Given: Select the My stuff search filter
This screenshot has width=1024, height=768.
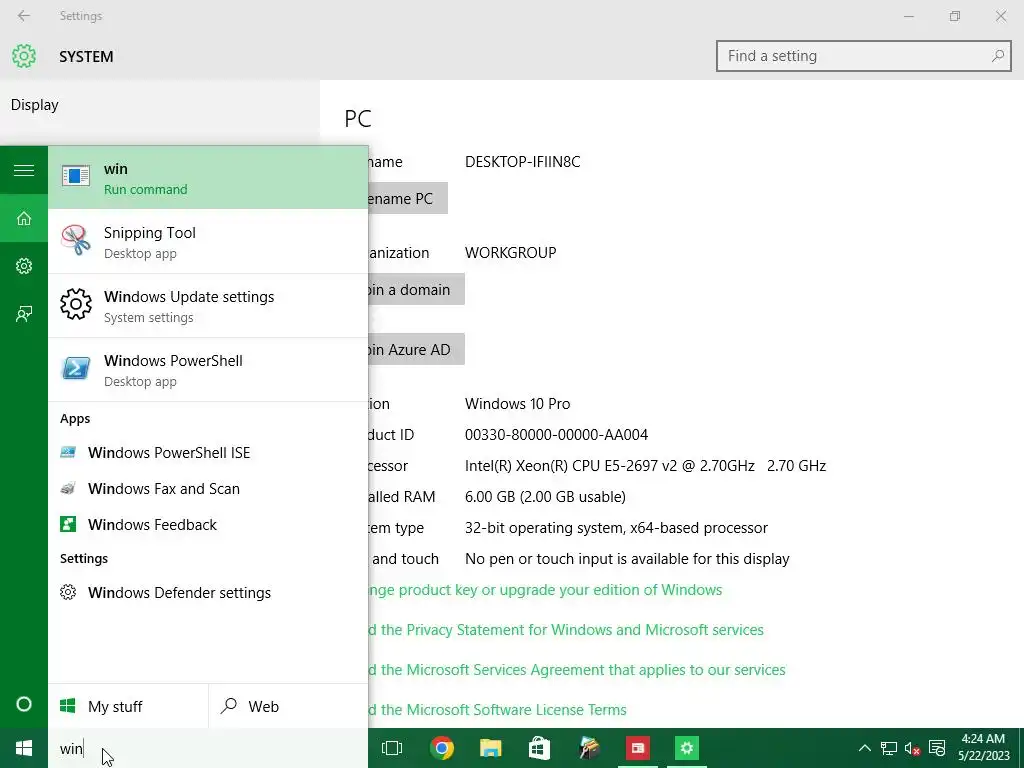Looking at the screenshot, I should (128, 706).
